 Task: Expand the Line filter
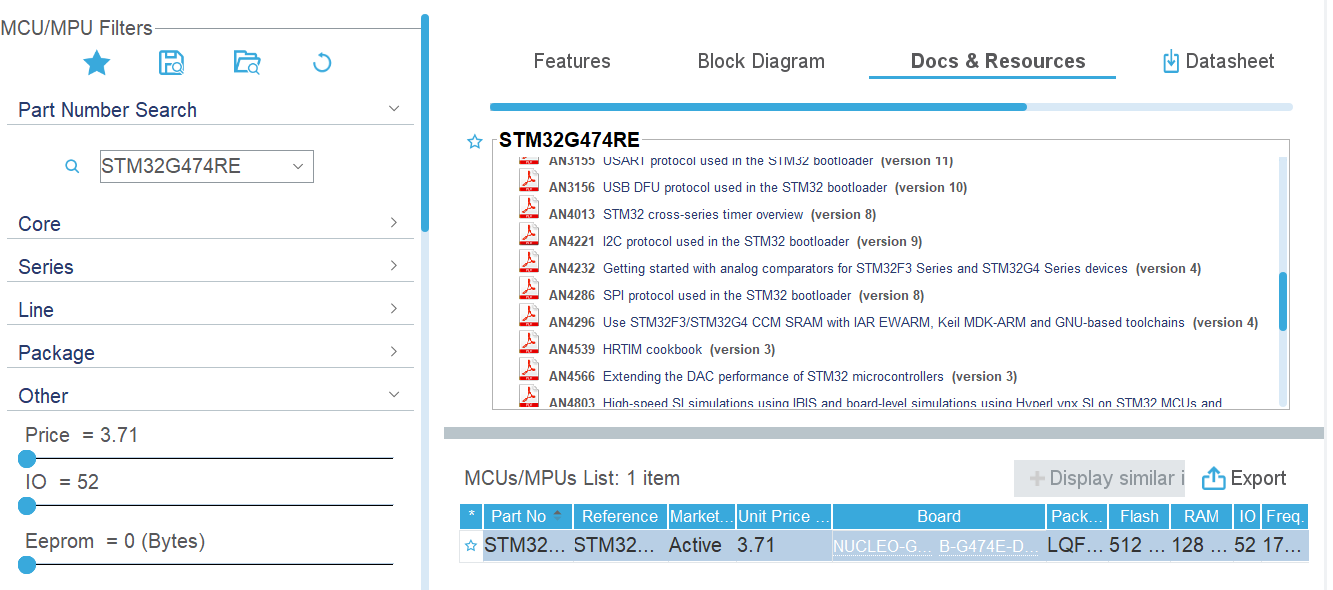[394, 309]
